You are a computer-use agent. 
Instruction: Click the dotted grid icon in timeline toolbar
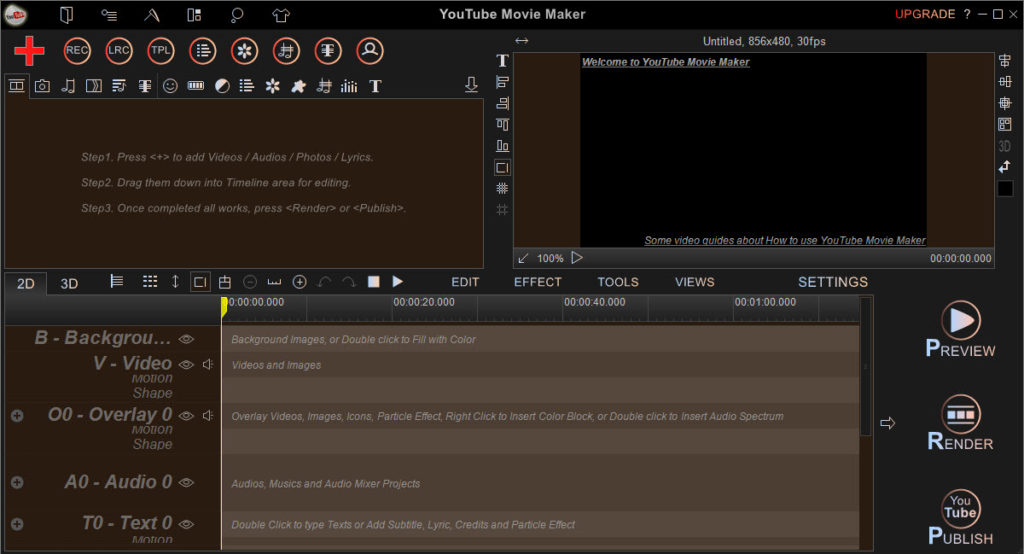point(150,281)
